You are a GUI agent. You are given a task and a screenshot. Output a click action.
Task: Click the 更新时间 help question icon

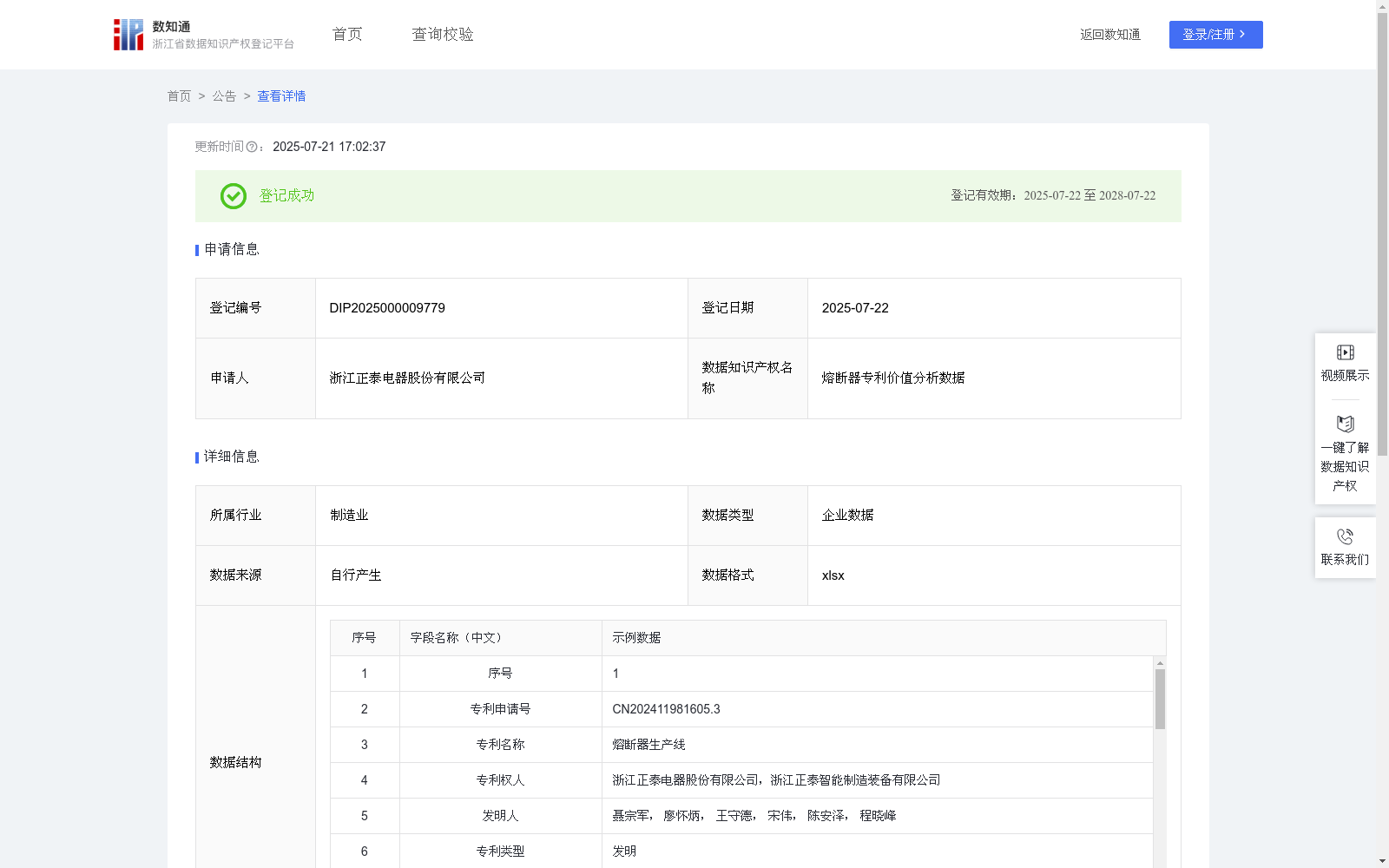click(252, 147)
